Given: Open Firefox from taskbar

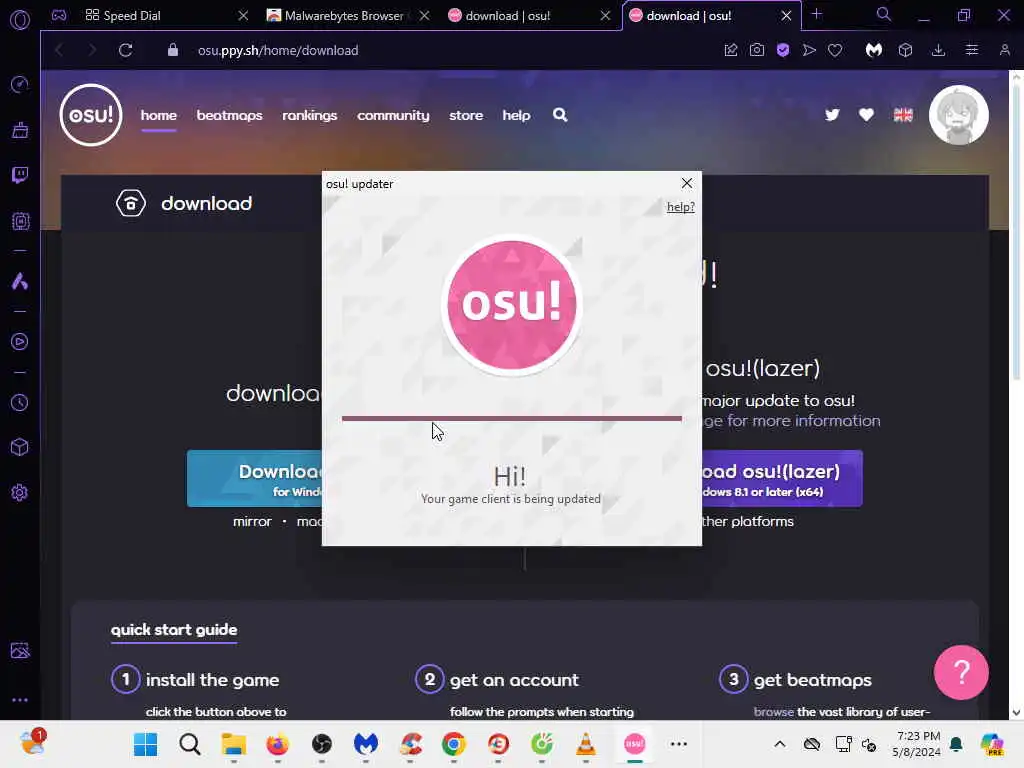Looking at the screenshot, I should 278,744.
